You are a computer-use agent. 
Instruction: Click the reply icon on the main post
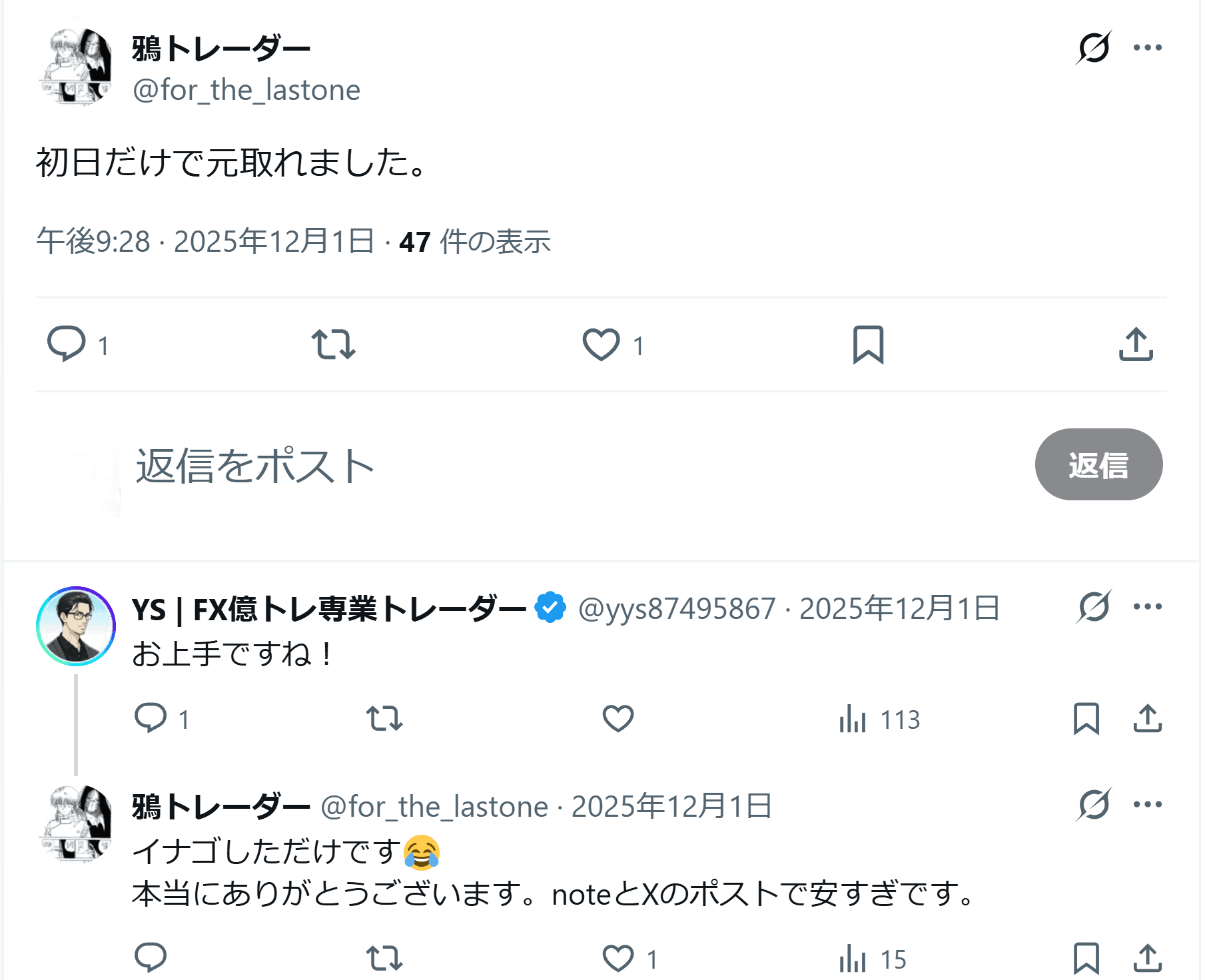tap(67, 344)
